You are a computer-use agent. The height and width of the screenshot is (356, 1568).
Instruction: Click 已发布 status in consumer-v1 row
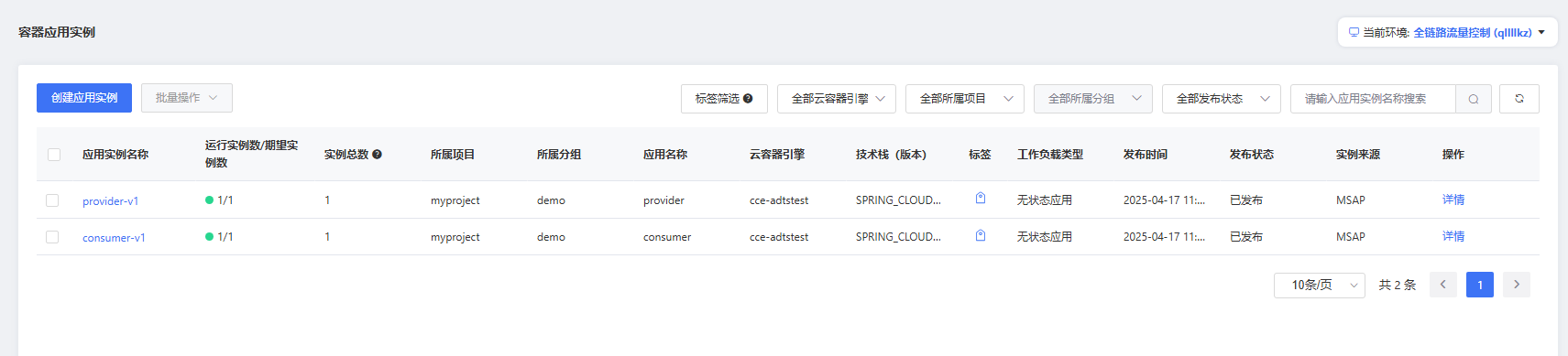coord(1246,236)
